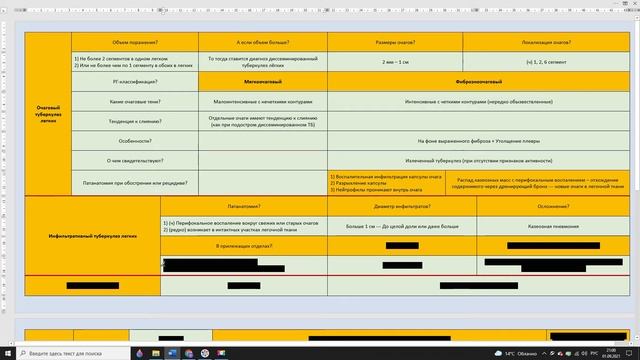This screenshot has height=360, width=640.
Task: Open the Chrome browser icon on taskbar
Action: (189, 353)
